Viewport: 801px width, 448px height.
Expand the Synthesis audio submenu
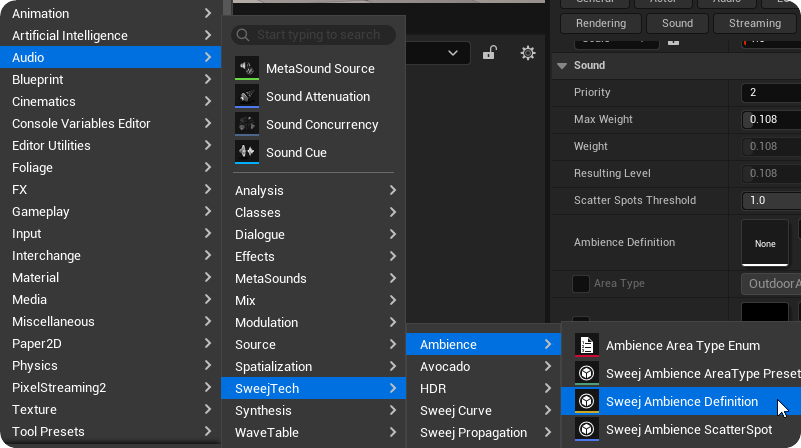(313, 410)
